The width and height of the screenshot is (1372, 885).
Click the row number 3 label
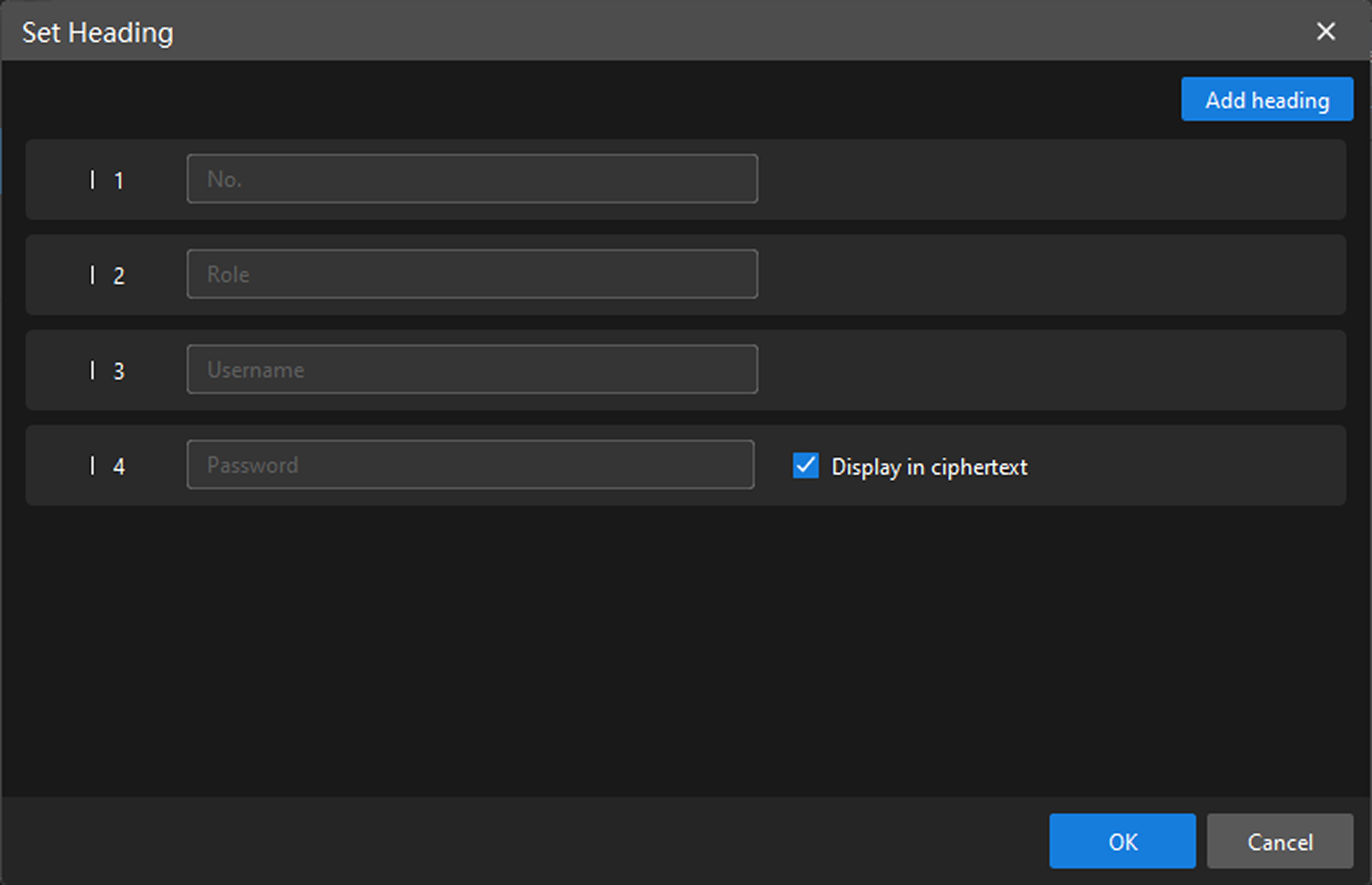[119, 371]
